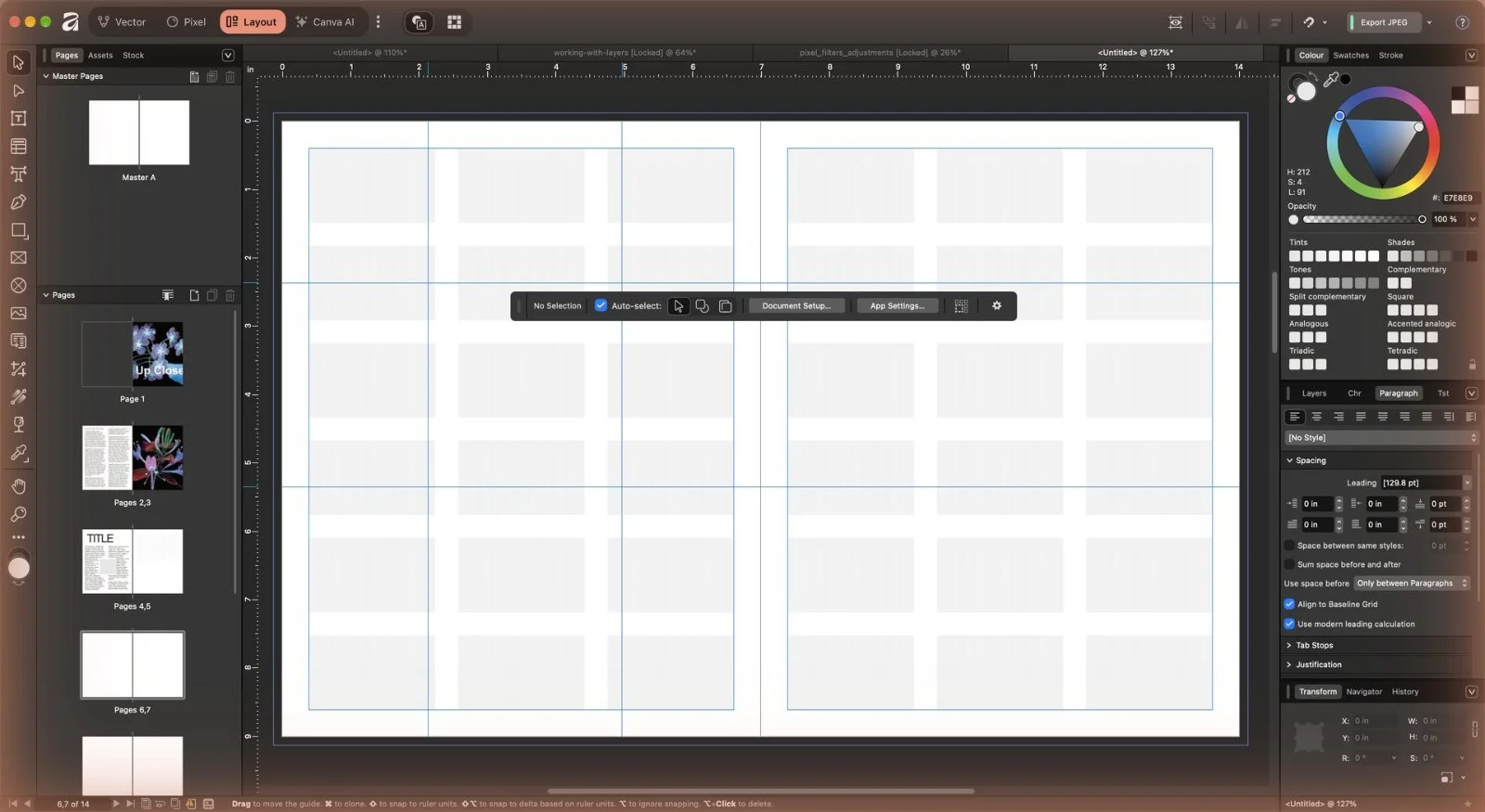This screenshot has height=812, width=1485.
Task: Enable Sum space before and after
Action: 1289,564
